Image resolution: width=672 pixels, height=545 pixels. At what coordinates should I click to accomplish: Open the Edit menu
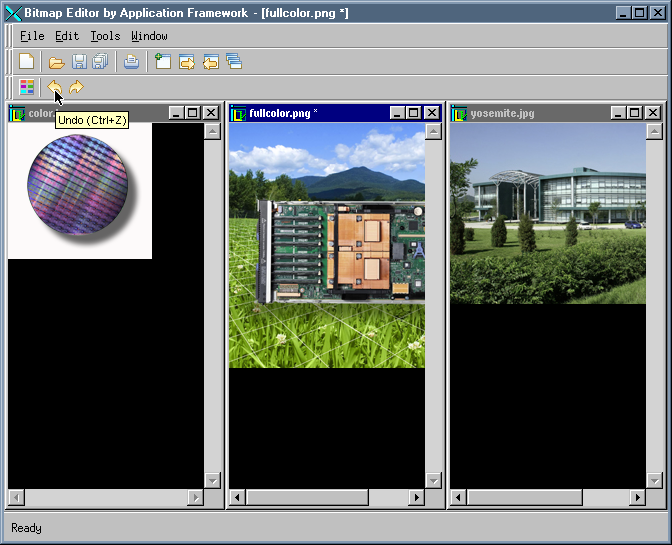click(66, 36)
